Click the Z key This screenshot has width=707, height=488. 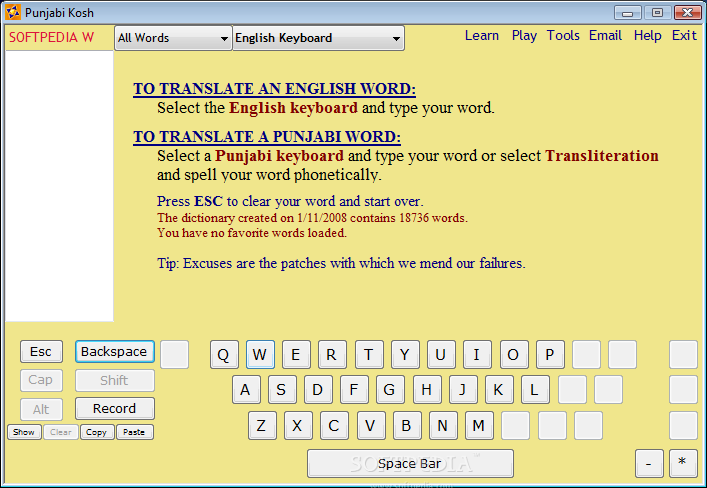click(262, 425)
